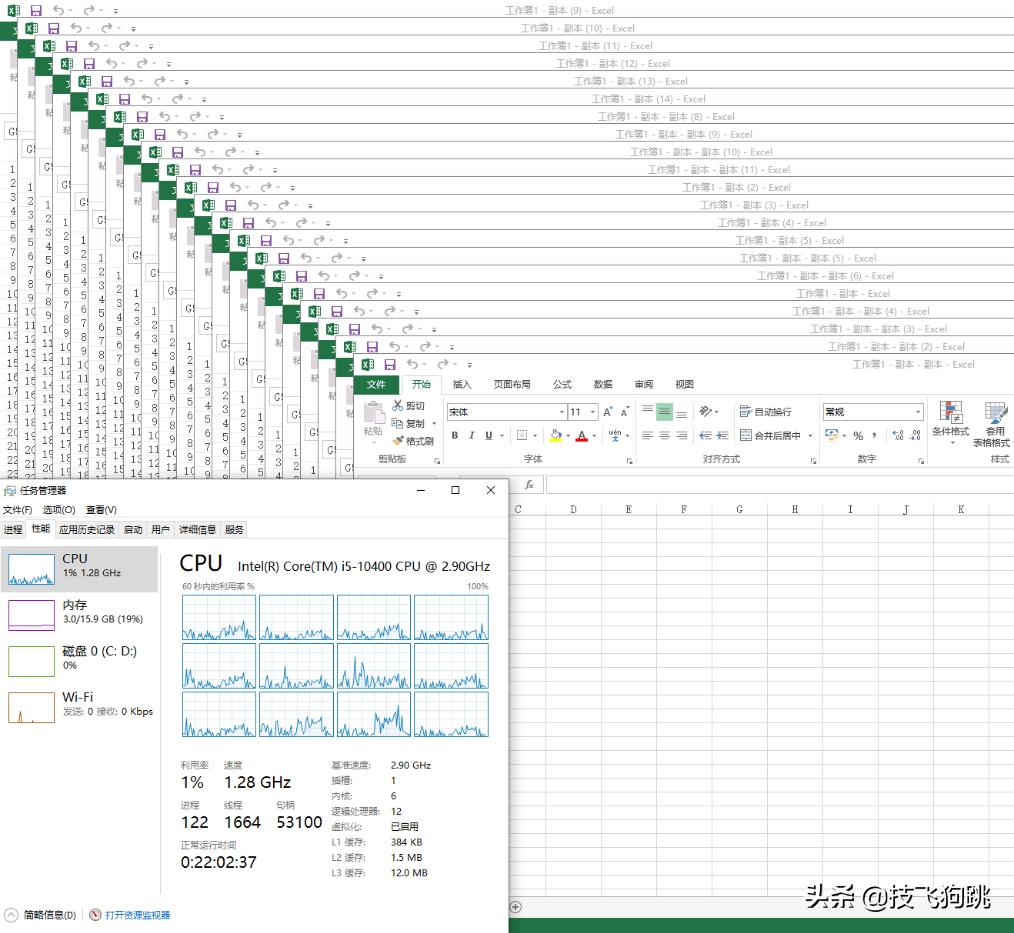Open Excel 文件 (File) tab
The image size is (1014, 933).
376,384
